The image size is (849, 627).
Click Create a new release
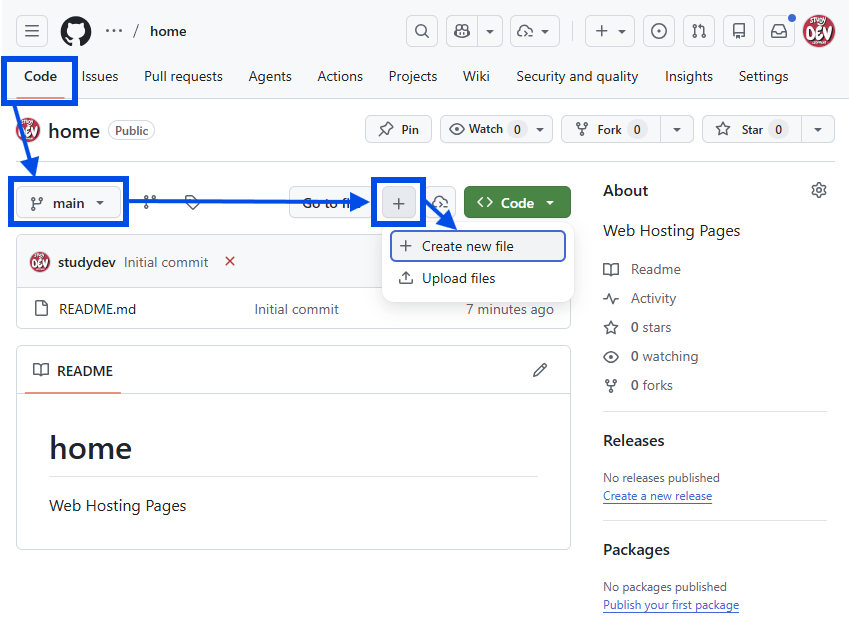[657, 496]
